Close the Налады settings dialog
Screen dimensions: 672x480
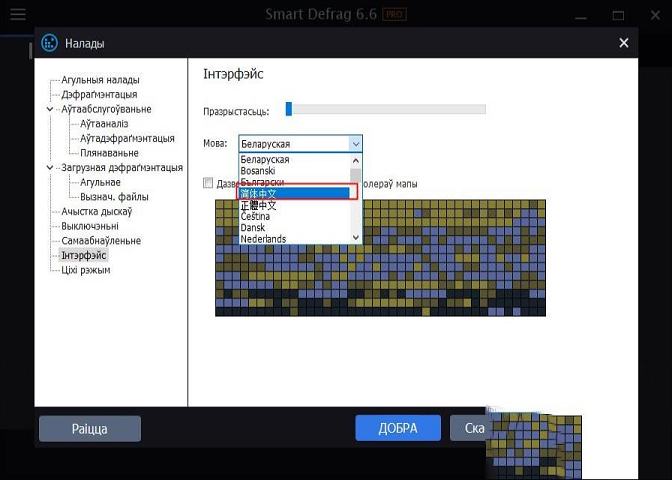[624, 43]
